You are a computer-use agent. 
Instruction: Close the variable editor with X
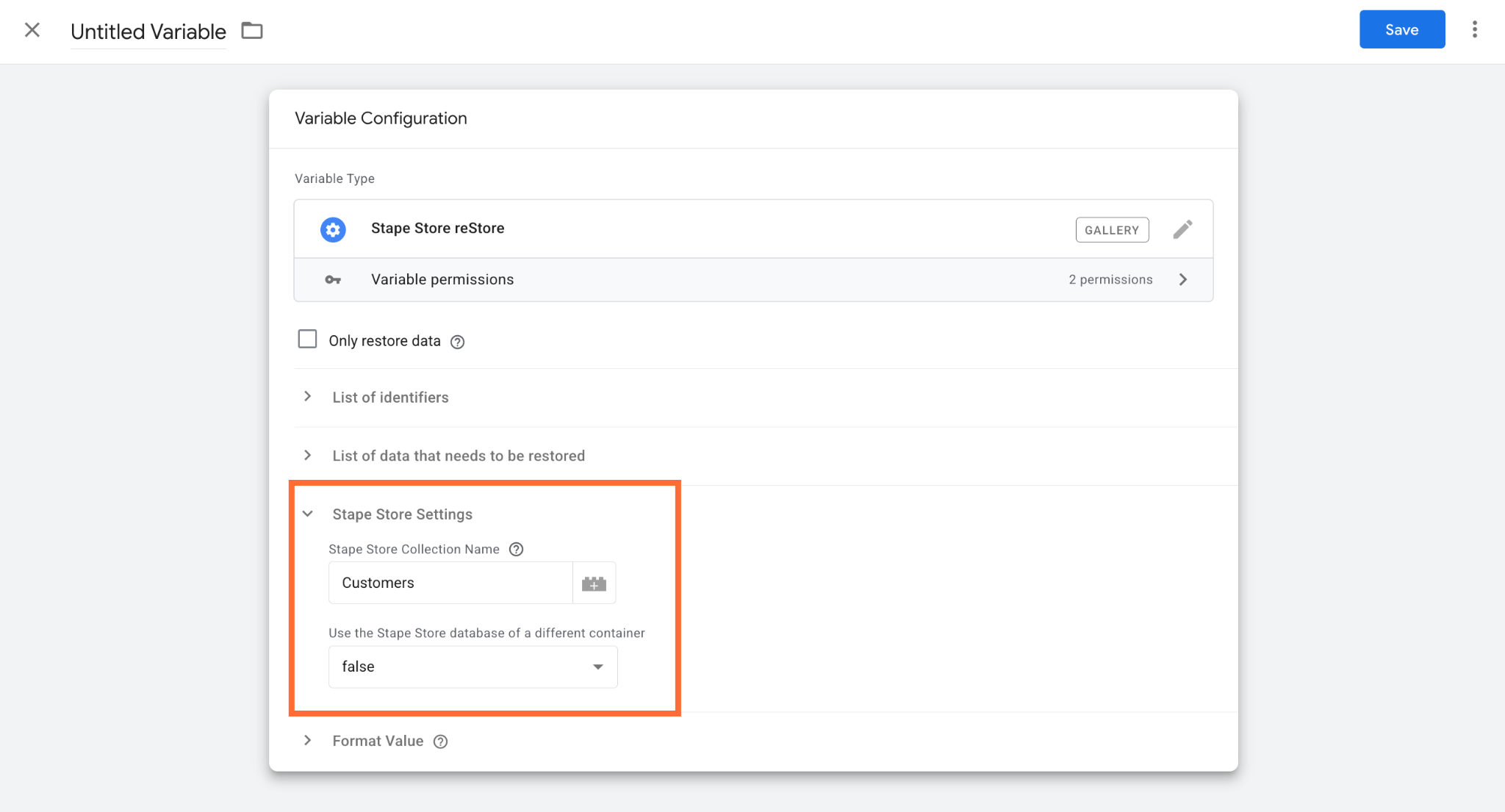click(32, 30)
